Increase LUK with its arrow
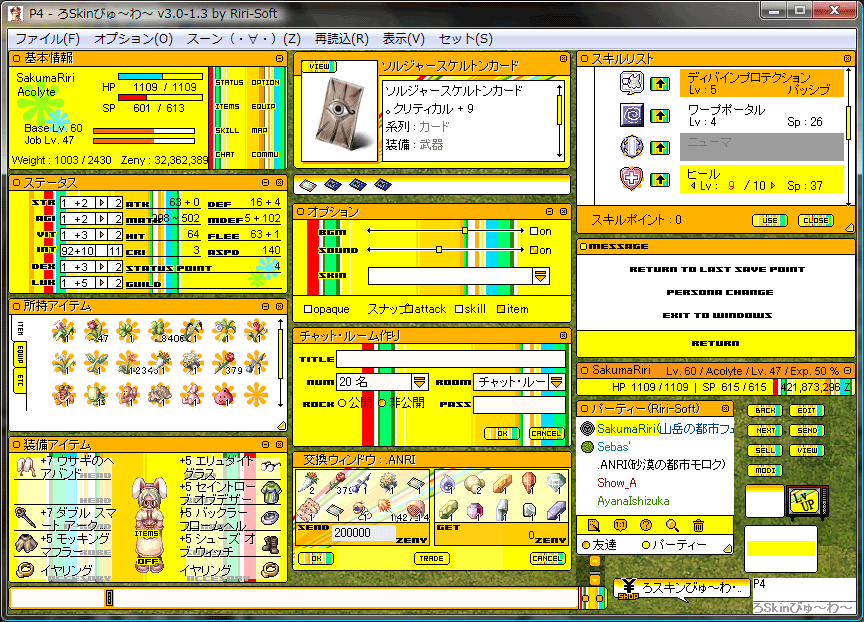864x622 pixels. 102,283
